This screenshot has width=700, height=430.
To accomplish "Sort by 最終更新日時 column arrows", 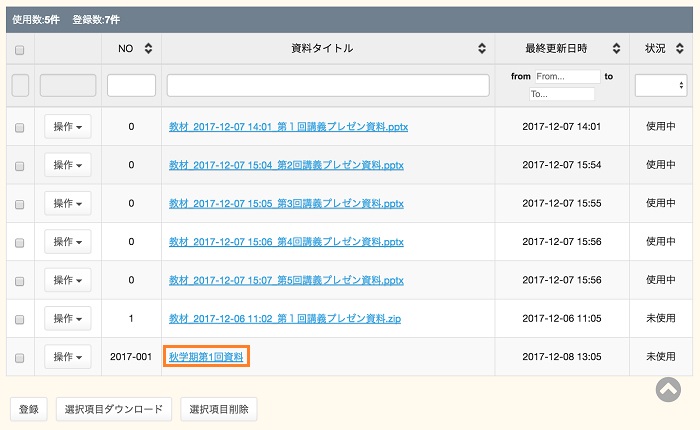I will click(x=615, y=48).
